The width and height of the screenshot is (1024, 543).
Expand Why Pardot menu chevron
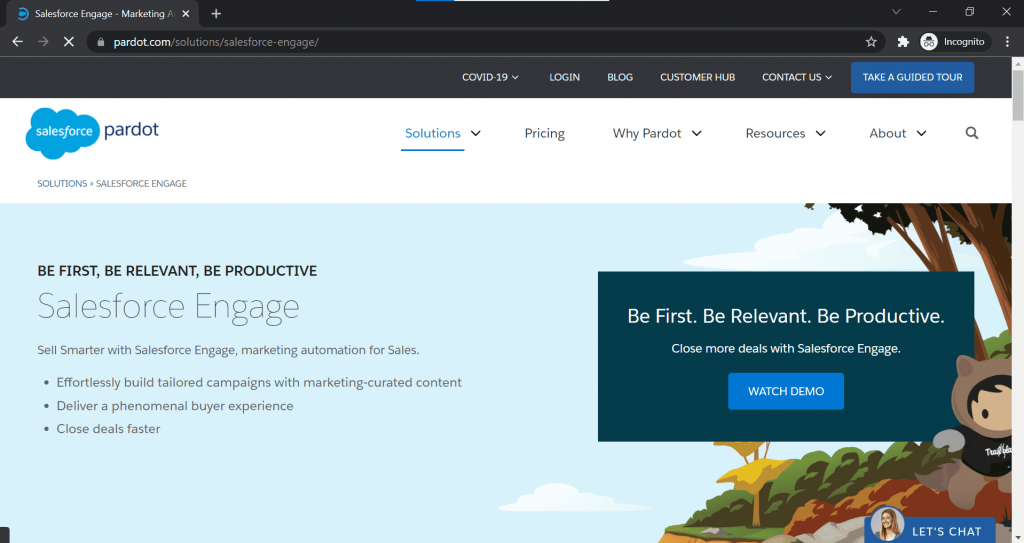point(697,133)
